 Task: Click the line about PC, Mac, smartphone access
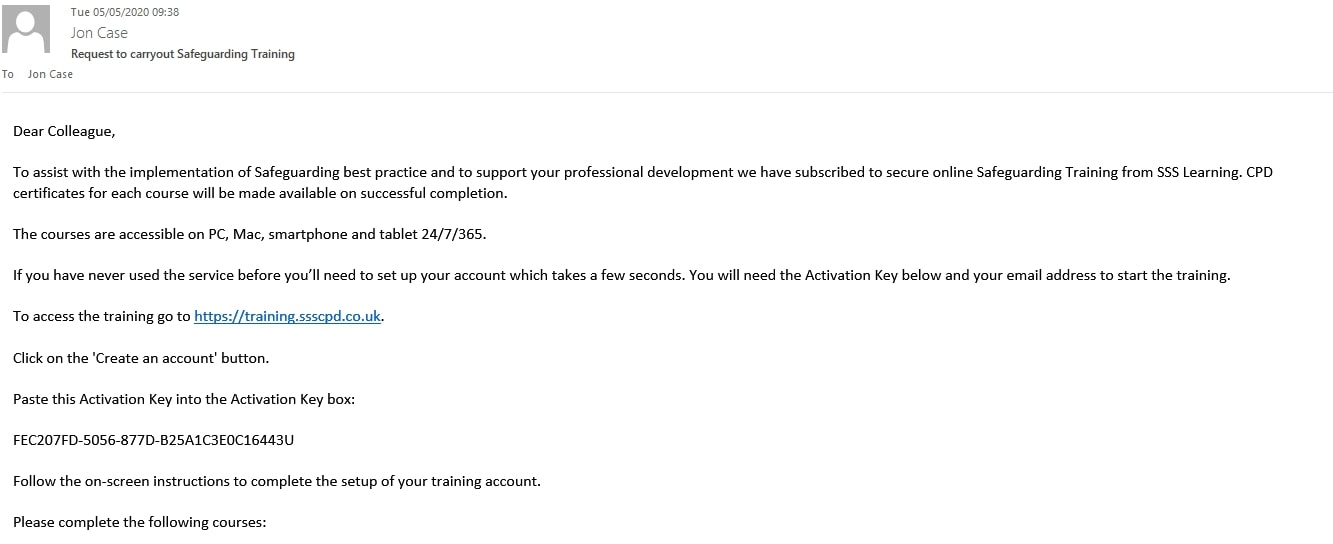point(250,234)
